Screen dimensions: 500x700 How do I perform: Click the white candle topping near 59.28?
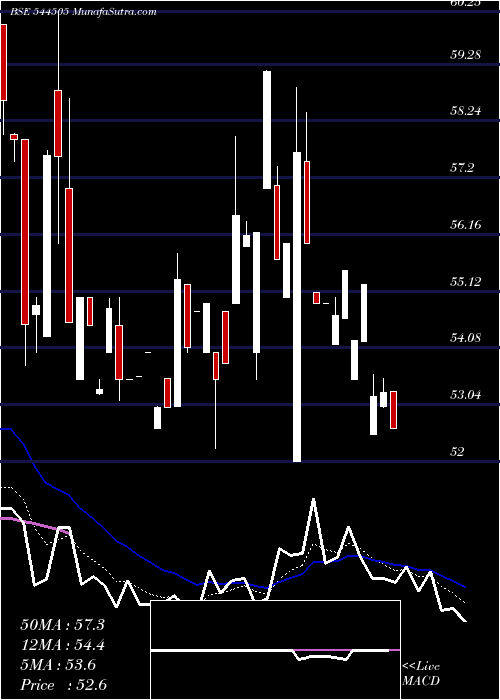pyautogui.click(x=267, y=130)
